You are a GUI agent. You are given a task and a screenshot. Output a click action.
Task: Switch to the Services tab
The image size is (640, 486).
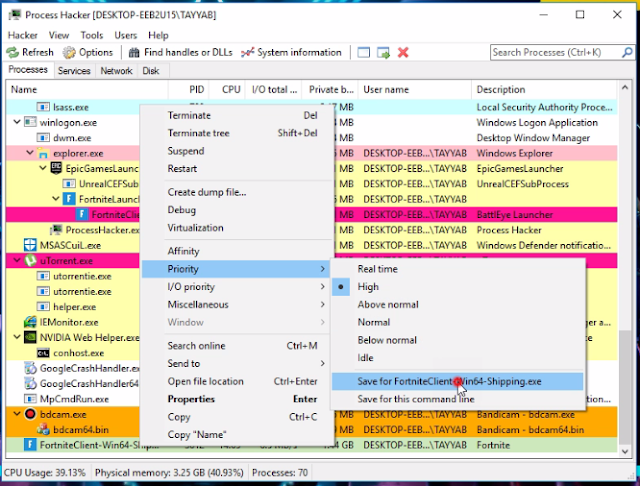[74, 71]
